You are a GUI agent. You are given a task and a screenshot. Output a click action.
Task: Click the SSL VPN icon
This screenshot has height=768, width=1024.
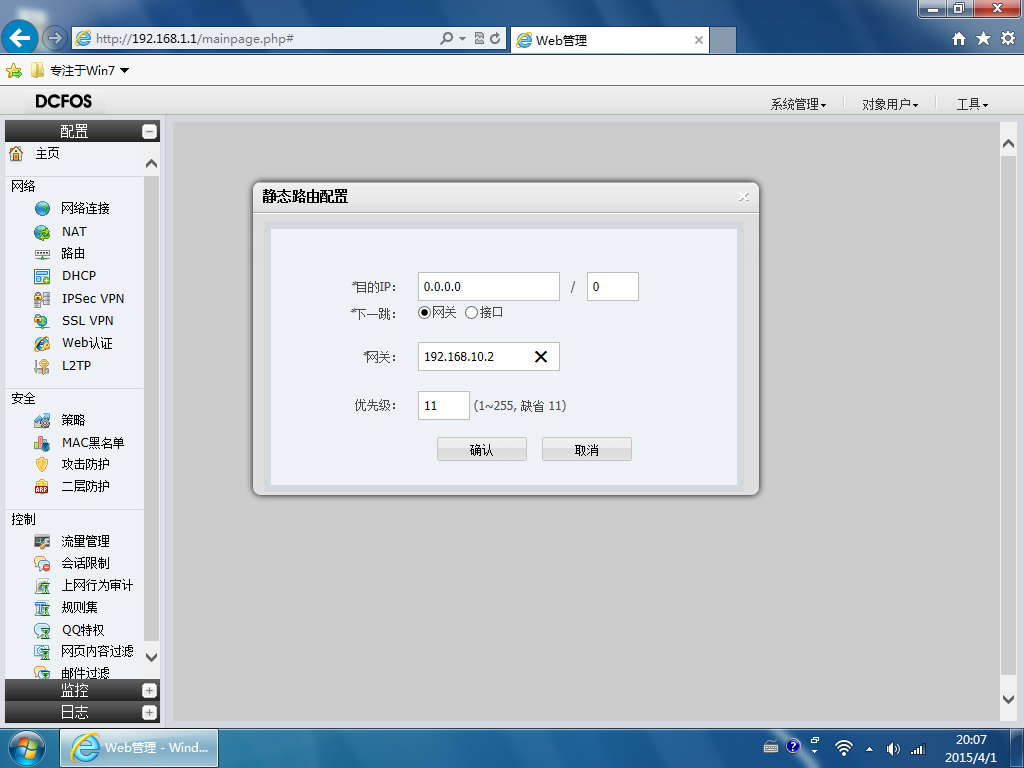pyautogui.click(x=42, y=321)
